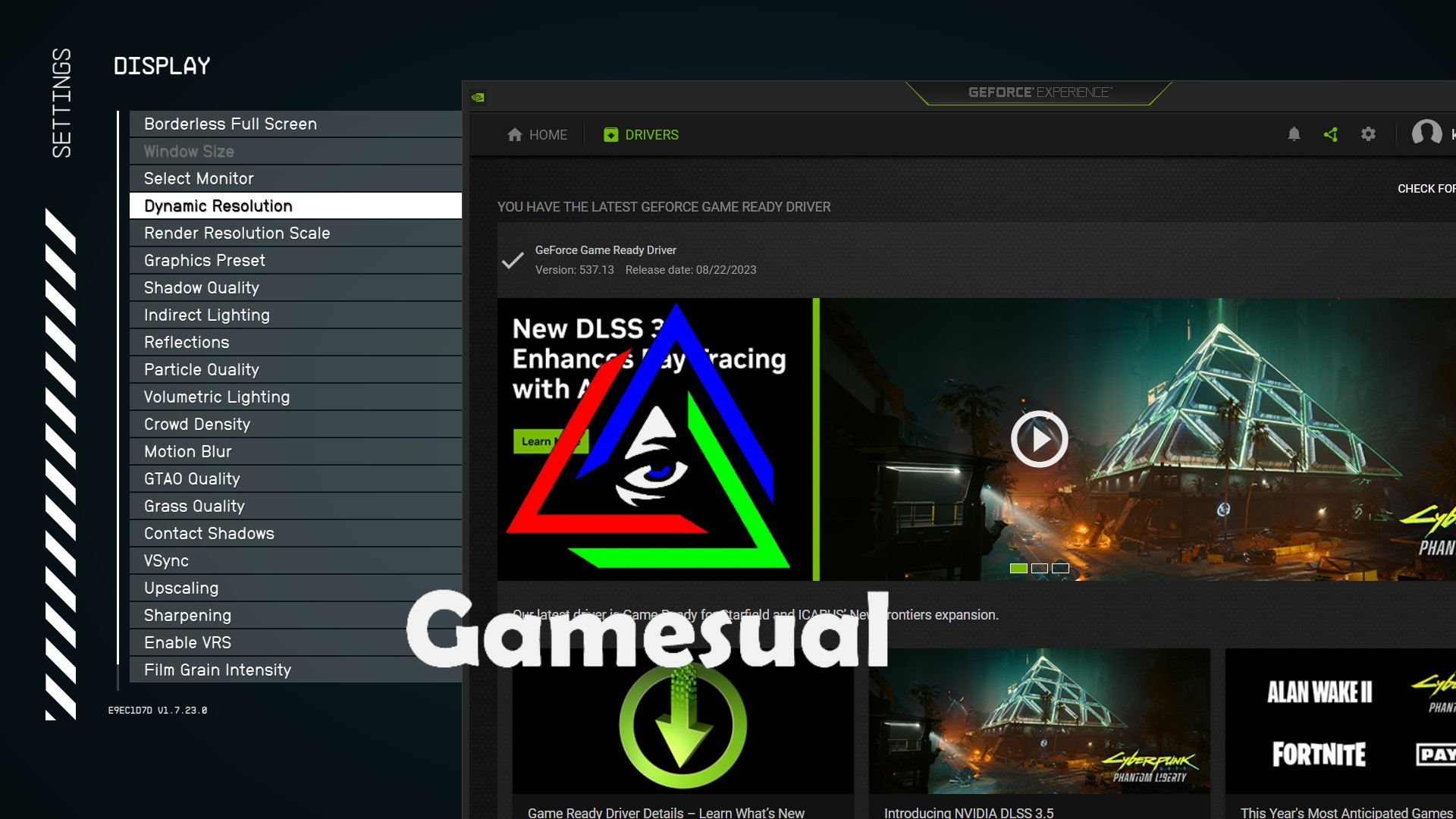Image resolution: width=1456 pixels, height=819 pixels.
Task: Click This Year's Most Anticipated Games title
Action: [1346, 812]
